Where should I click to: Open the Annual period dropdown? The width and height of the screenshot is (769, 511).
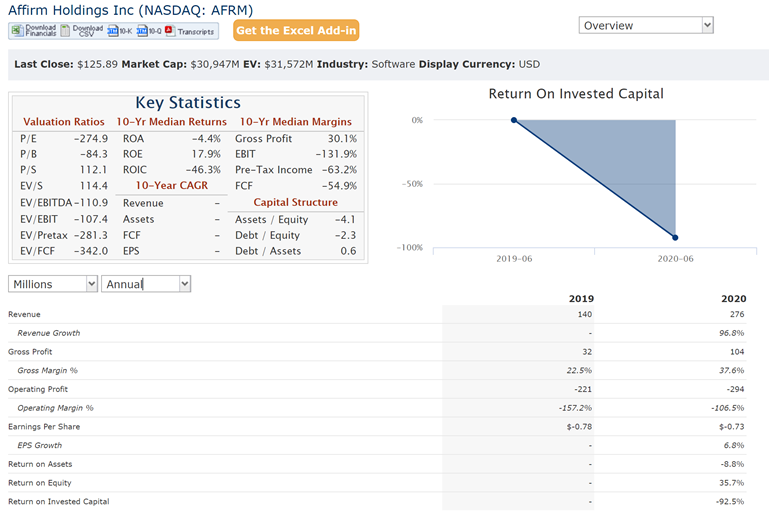pos(146,284)
